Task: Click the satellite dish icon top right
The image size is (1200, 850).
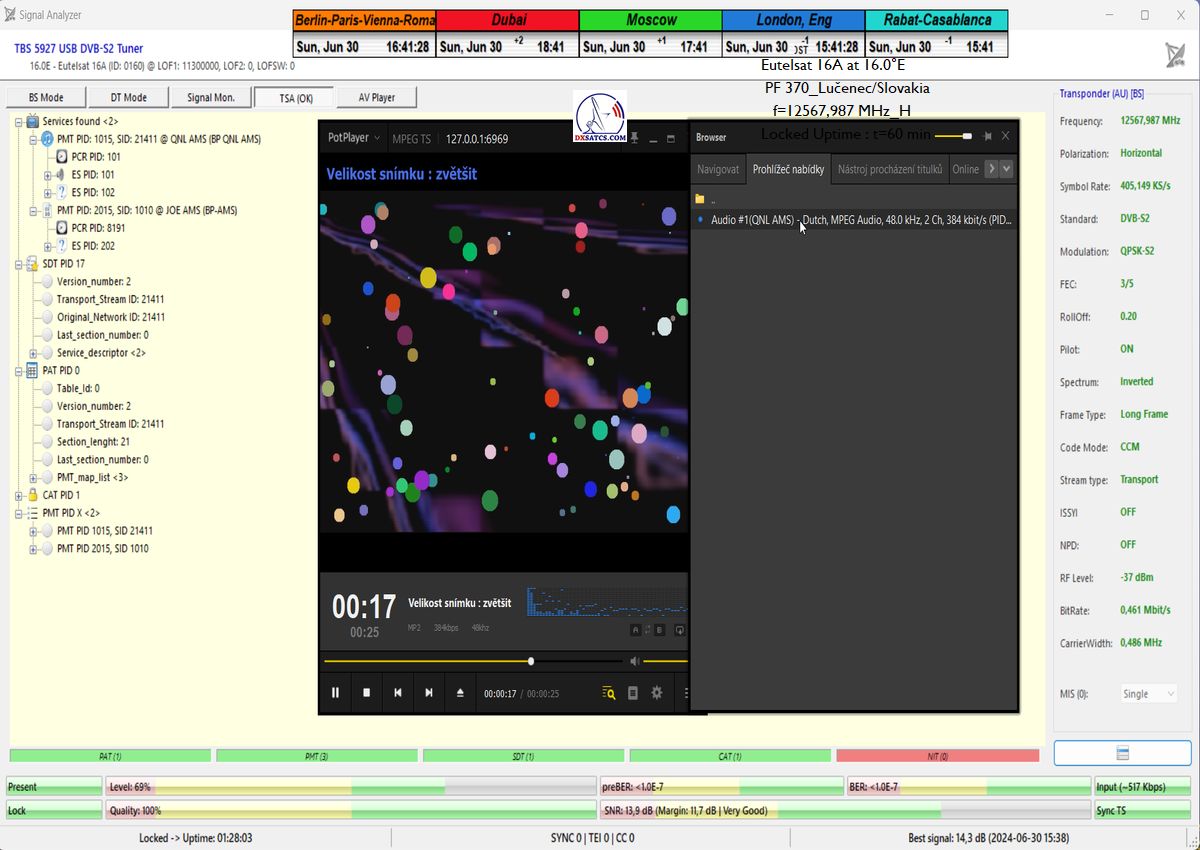Action: point(1175,55)
